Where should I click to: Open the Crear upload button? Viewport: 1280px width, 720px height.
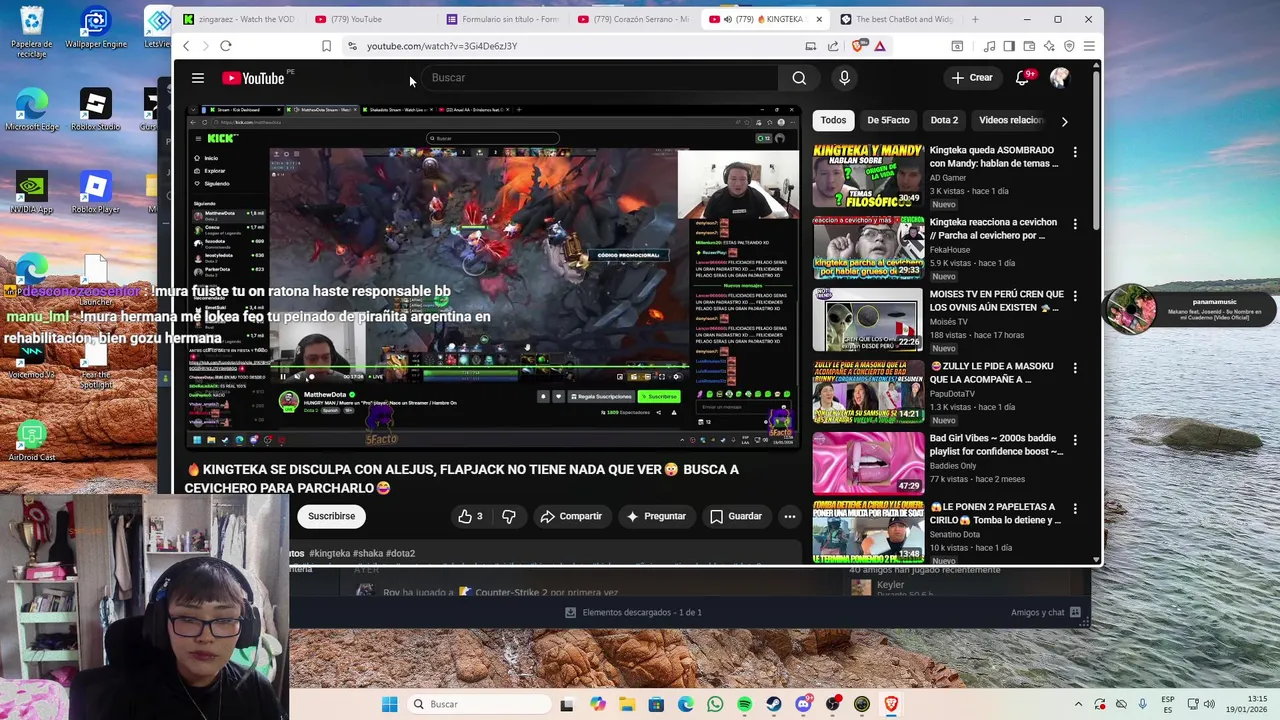point(972,78)
